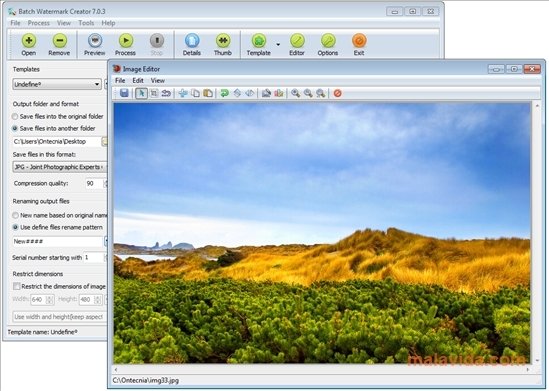
Task: Click the 'C:\Ontecnia\img33.jpg' status bar path
Action: point(146,380)
